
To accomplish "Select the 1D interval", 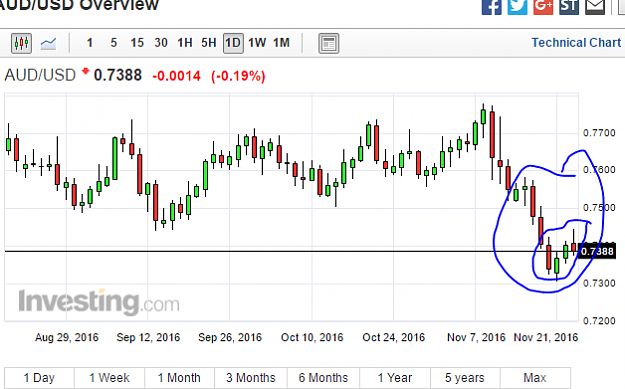I will [x=233, y=43].
